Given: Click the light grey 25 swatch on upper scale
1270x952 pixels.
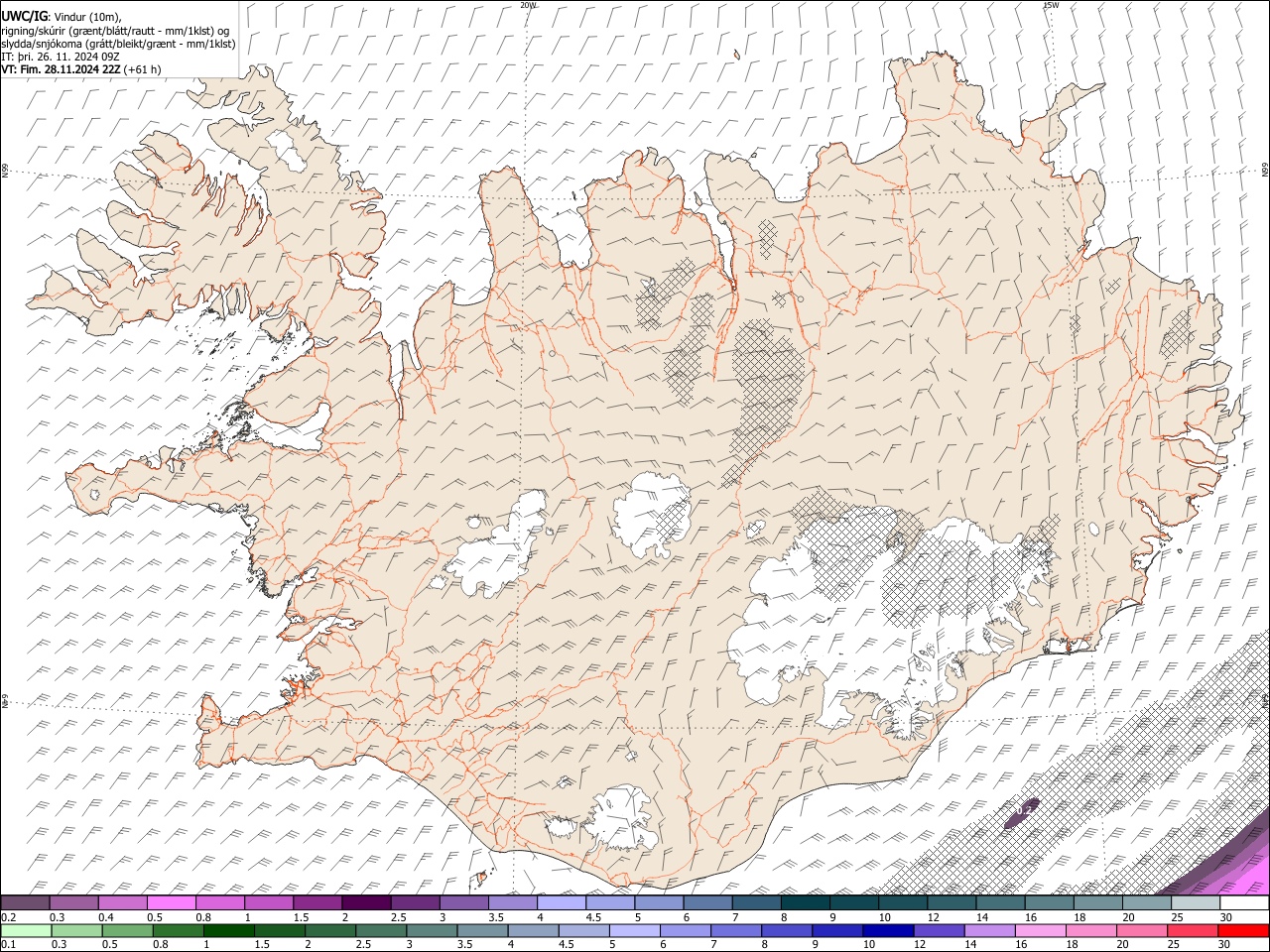Looking at the screenshot, I should [1196, 902].
